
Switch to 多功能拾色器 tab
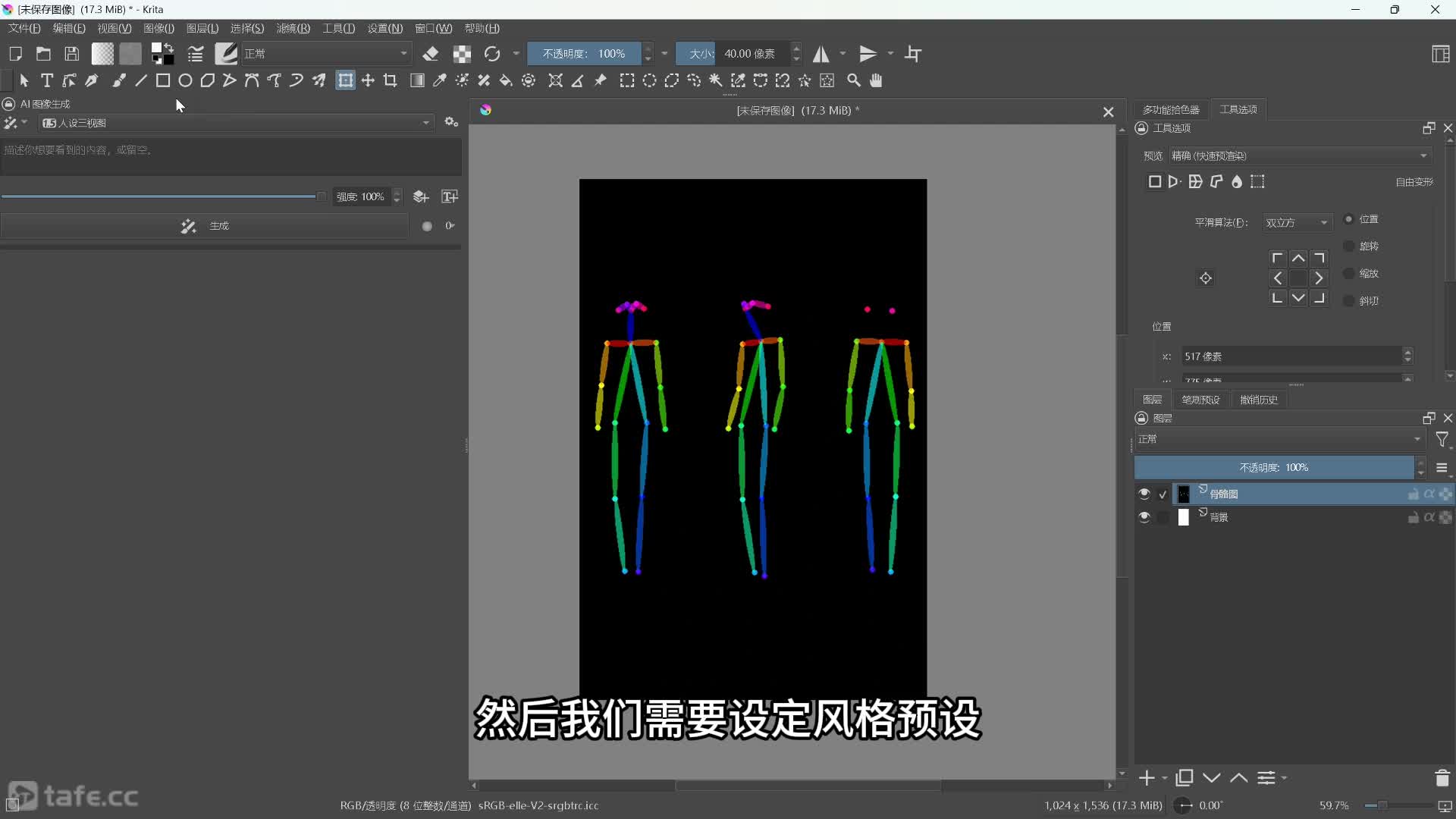1171,110
